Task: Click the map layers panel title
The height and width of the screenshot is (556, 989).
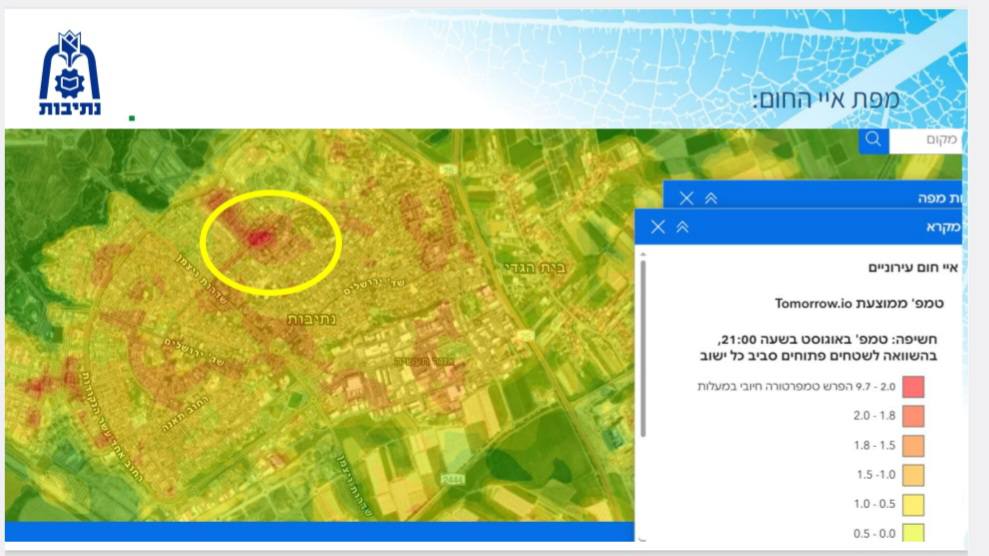Action: click(x=940, y=199)
